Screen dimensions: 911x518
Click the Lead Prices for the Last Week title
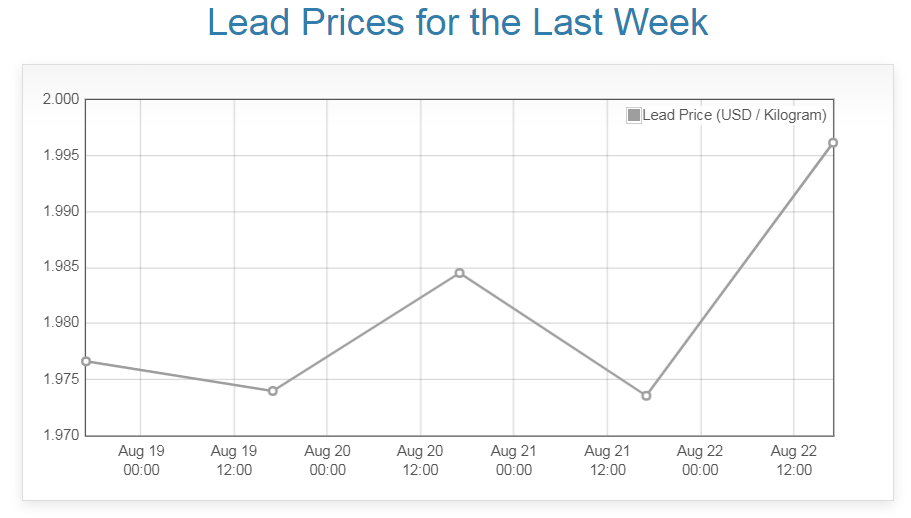pyautogui.click(x=457, y=23)
